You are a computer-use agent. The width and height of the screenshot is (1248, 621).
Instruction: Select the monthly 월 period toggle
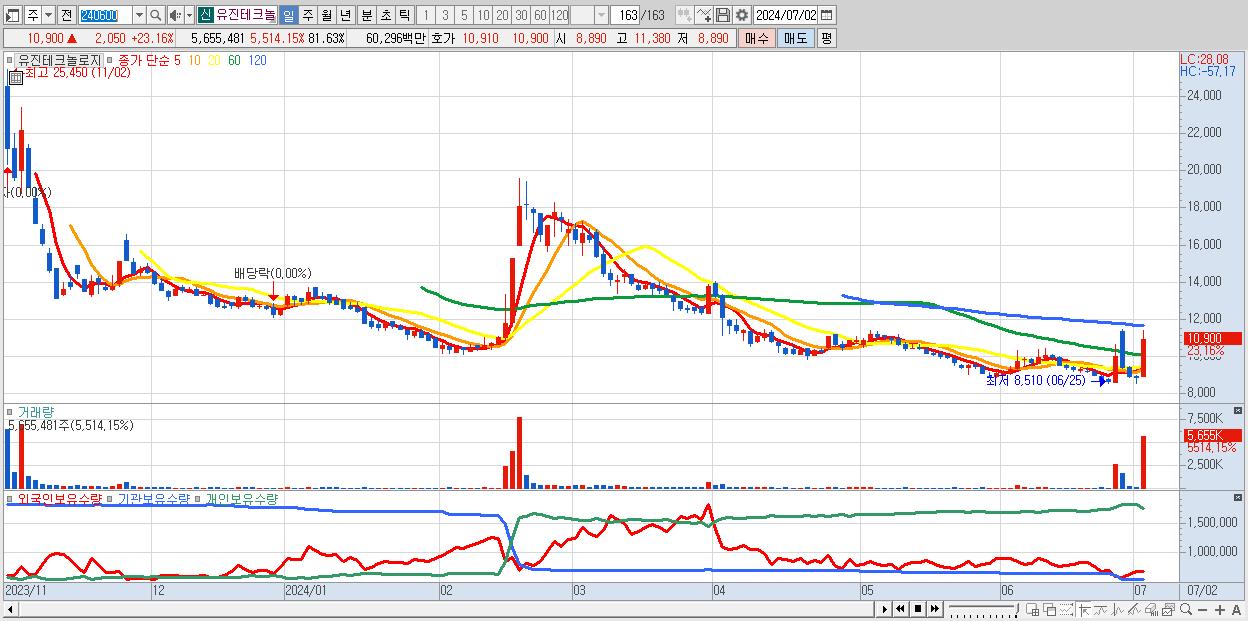[326, 15]
